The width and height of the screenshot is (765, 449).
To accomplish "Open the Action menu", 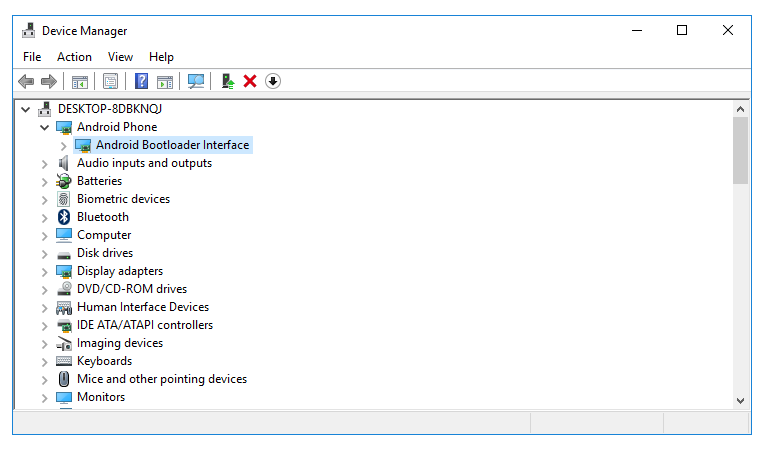I will (74, 57).
